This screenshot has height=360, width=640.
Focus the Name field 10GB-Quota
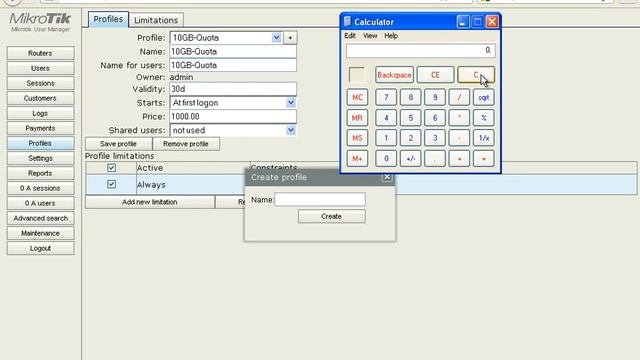tap(233, 51)
